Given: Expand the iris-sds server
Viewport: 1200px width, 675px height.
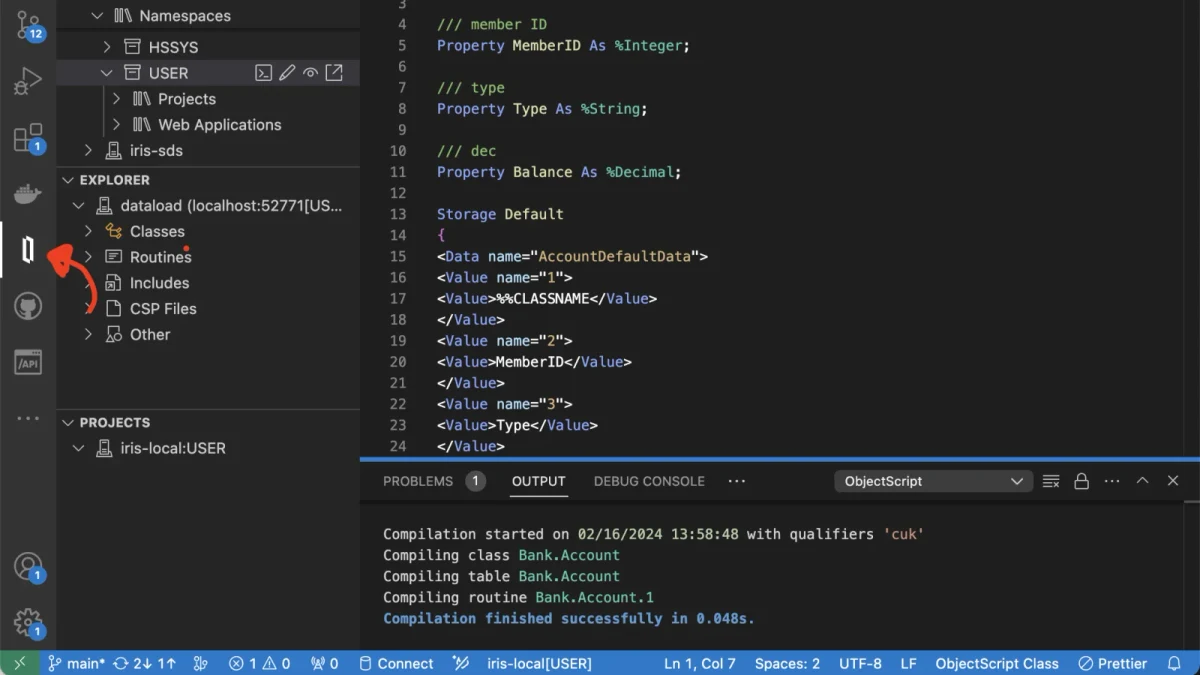Looking at the screenshot, I should point(88,151).
